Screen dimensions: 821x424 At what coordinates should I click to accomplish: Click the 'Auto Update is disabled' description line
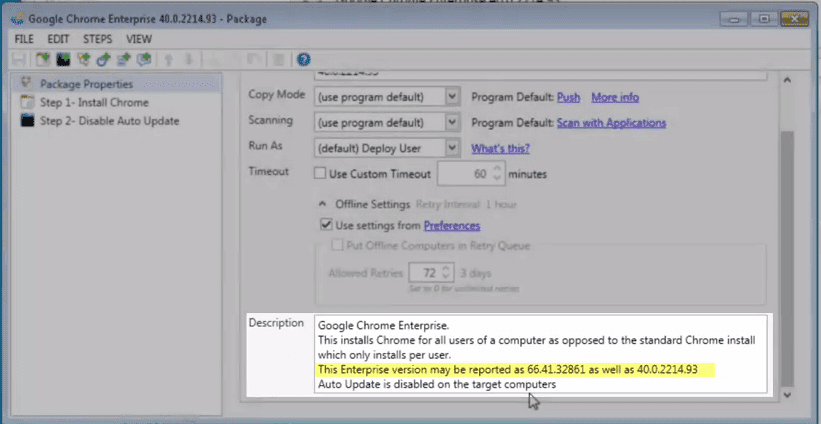pos(437,384)
